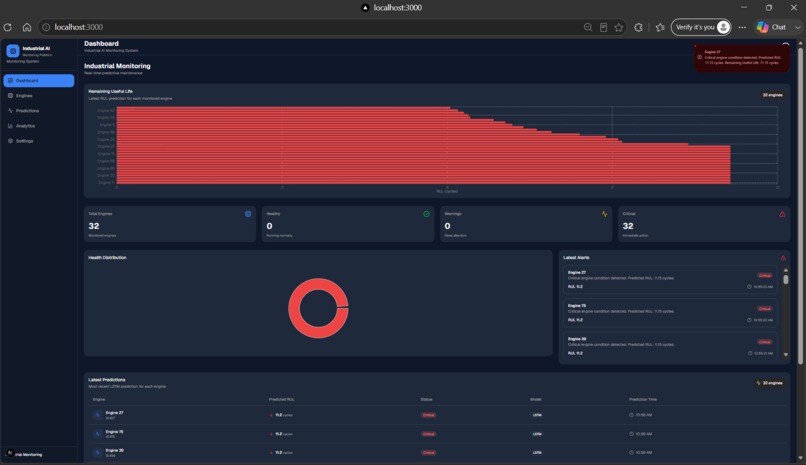Dismiss the Engine 27 toast notification
806x465 pixels.
pyautogui.click(x=695, y=46)
